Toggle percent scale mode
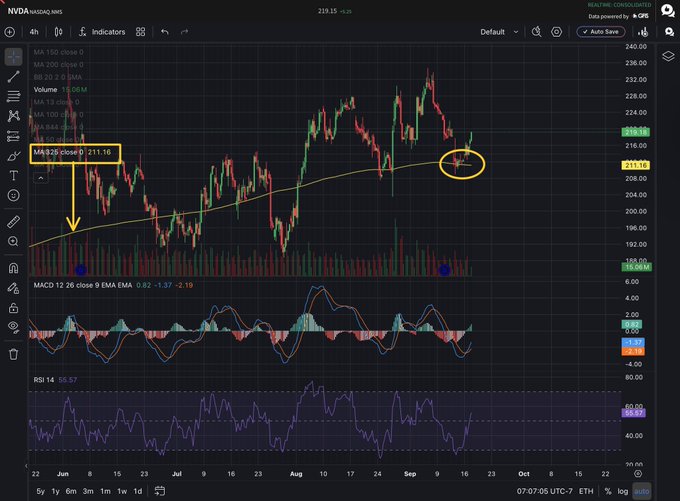Image resolution: width=680 pixels, height=501 pixels. 608,491
